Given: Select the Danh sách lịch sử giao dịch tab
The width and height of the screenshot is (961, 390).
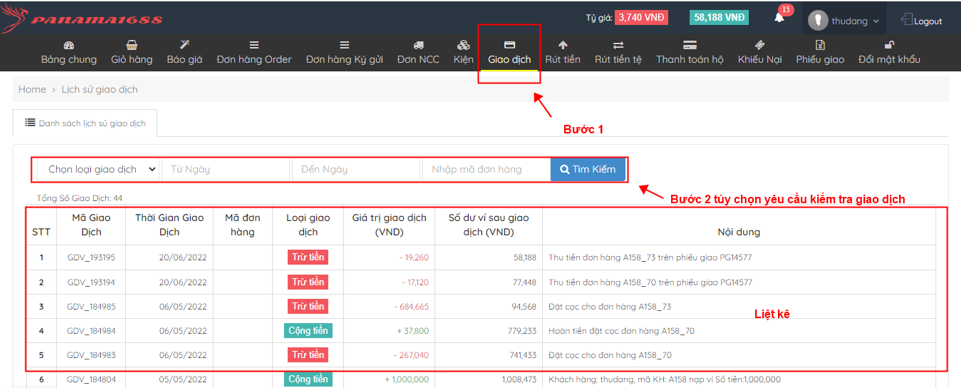Looking at the screenshot, I should [x=85, y=123].
